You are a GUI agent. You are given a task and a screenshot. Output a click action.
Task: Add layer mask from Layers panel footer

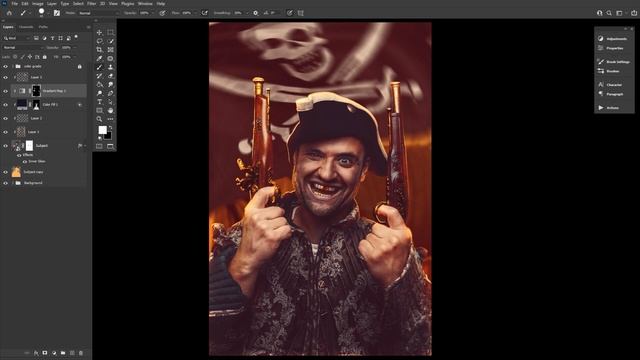click(45, 353)
